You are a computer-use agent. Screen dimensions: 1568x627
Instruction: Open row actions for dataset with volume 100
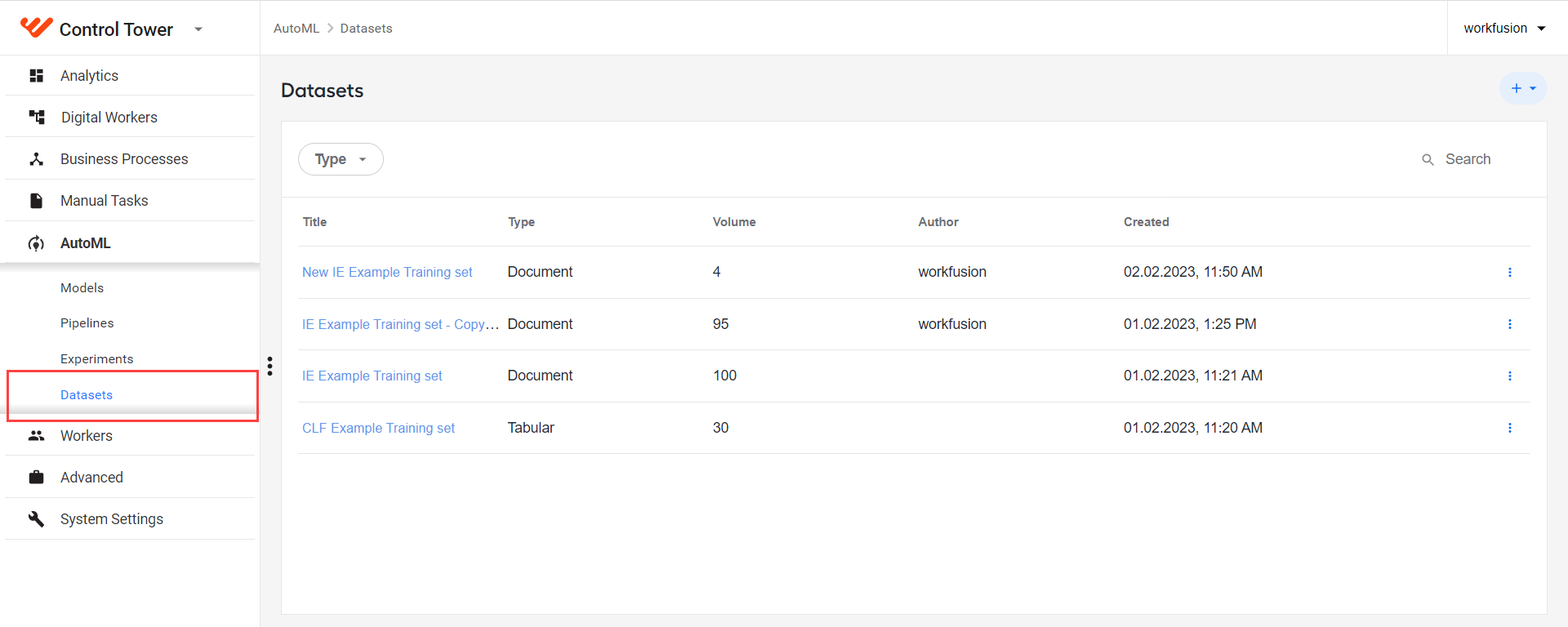(x=1509, y=376)
